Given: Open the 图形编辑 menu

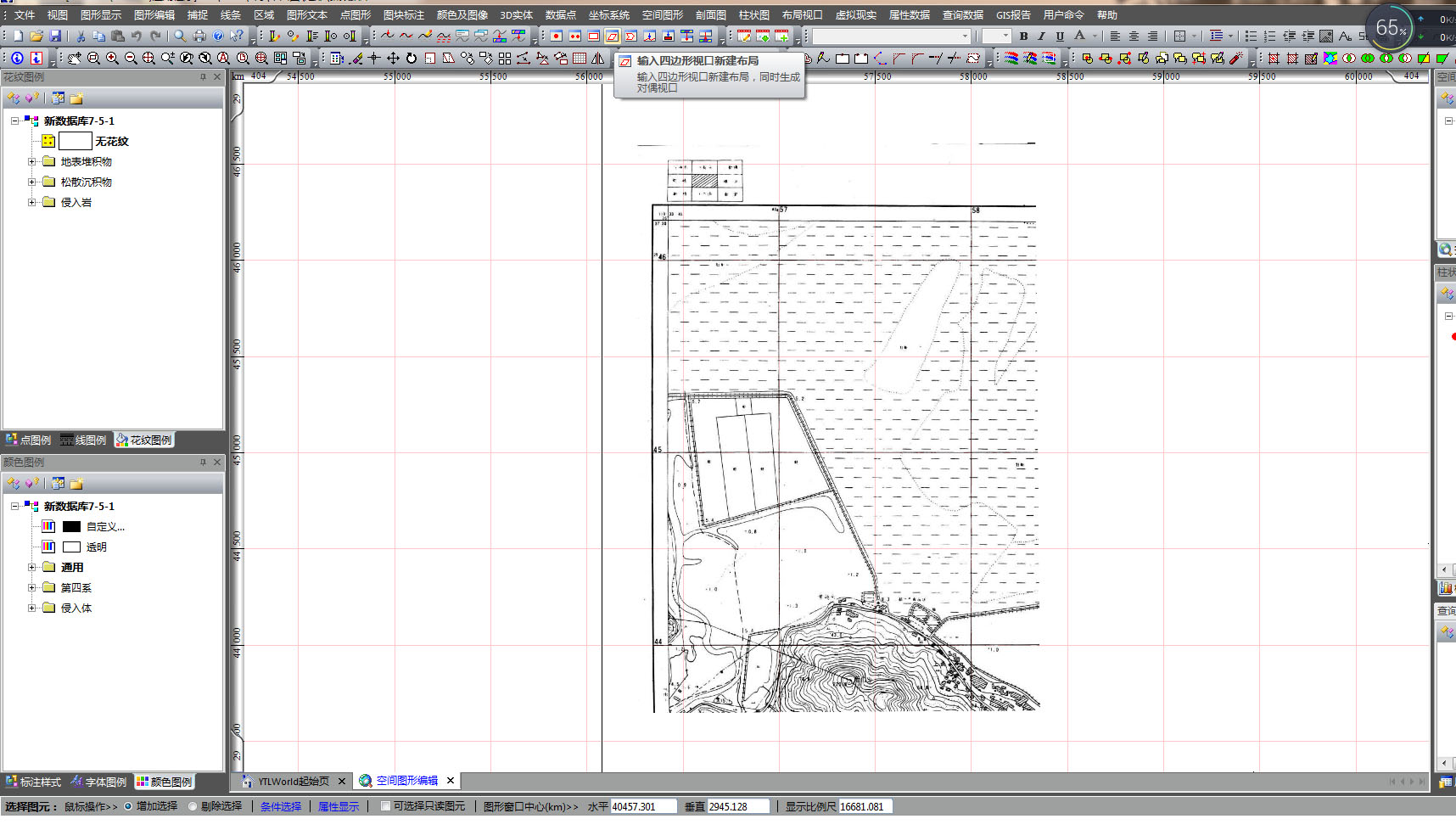Looking at the screenshot, I should 154,15.
